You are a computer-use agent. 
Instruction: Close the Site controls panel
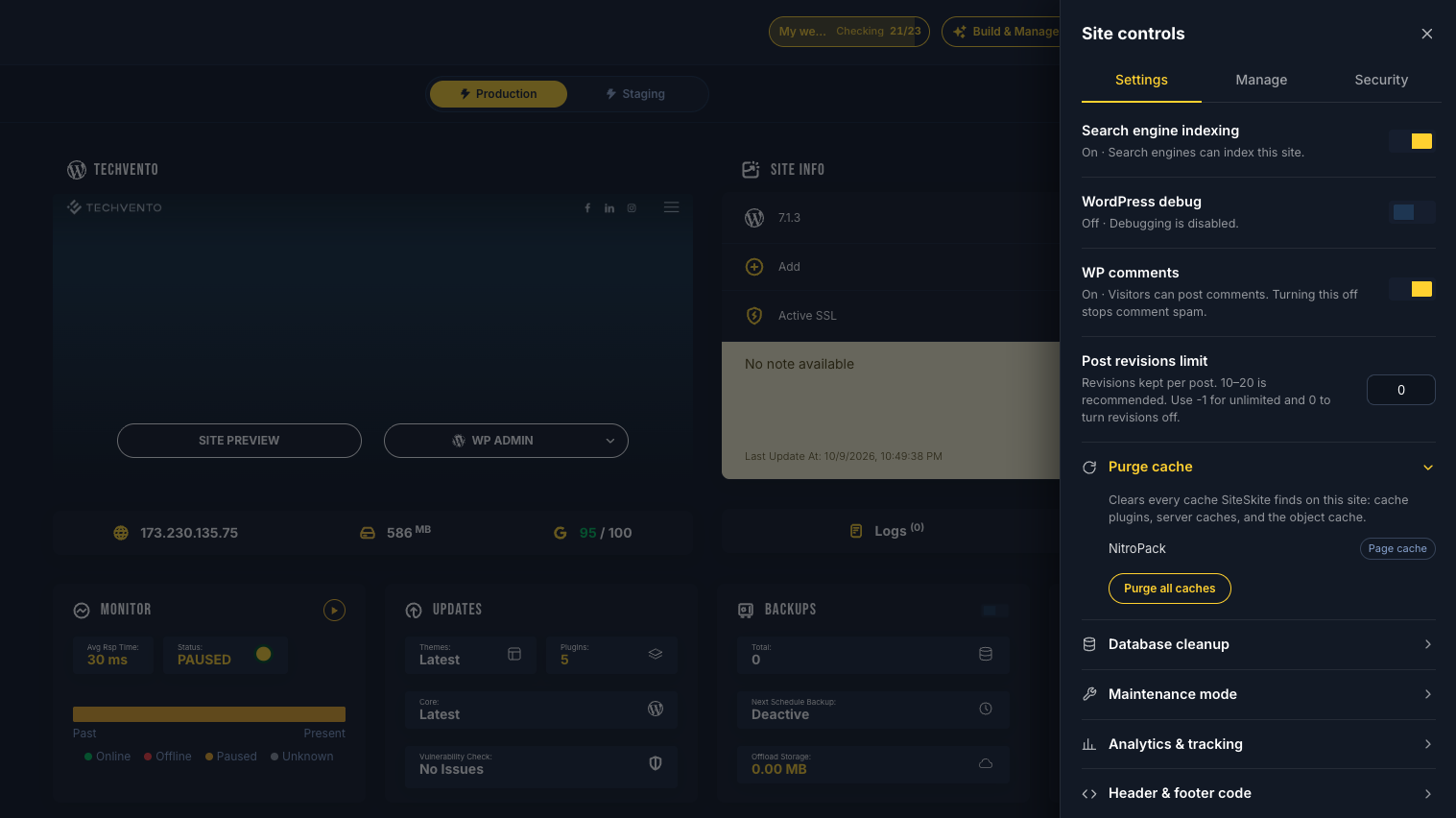click(x=1427, y=34)
